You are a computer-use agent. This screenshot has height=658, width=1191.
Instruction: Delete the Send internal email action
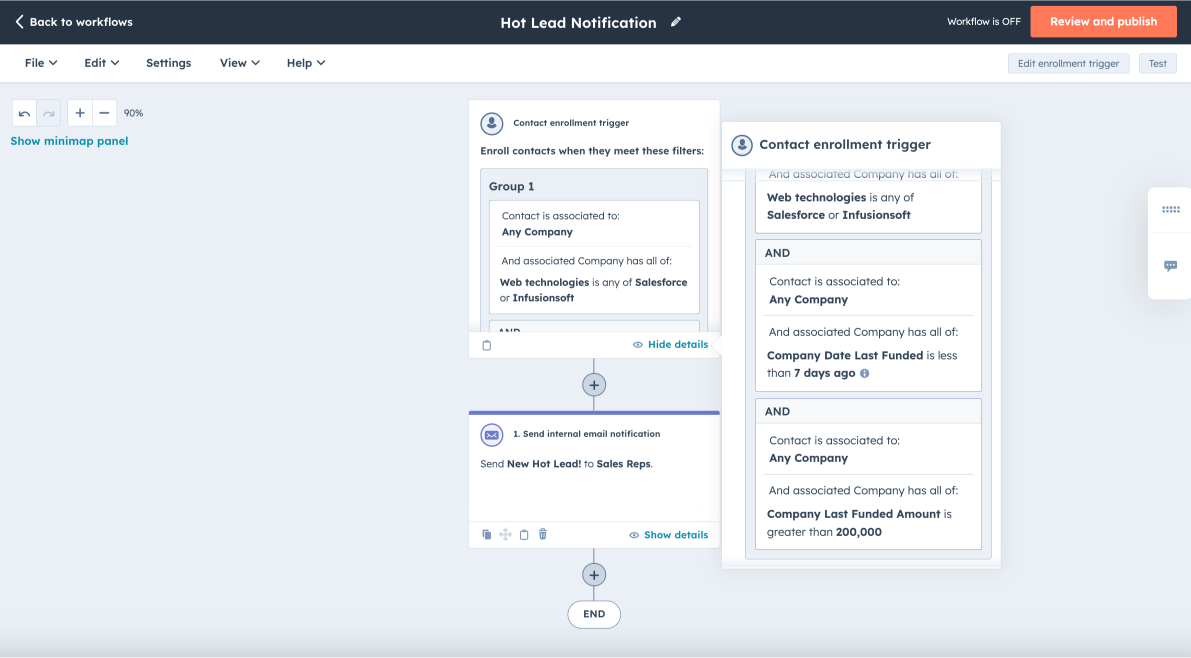[x=543, y=535]
